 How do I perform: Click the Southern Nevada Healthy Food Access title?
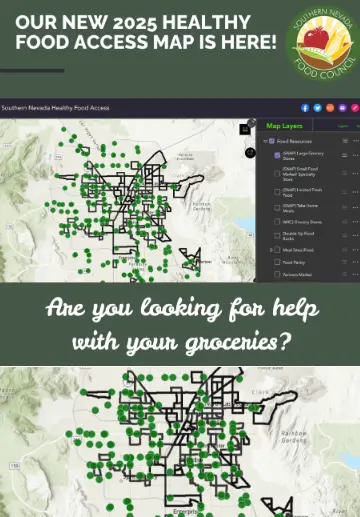point(55,108)
